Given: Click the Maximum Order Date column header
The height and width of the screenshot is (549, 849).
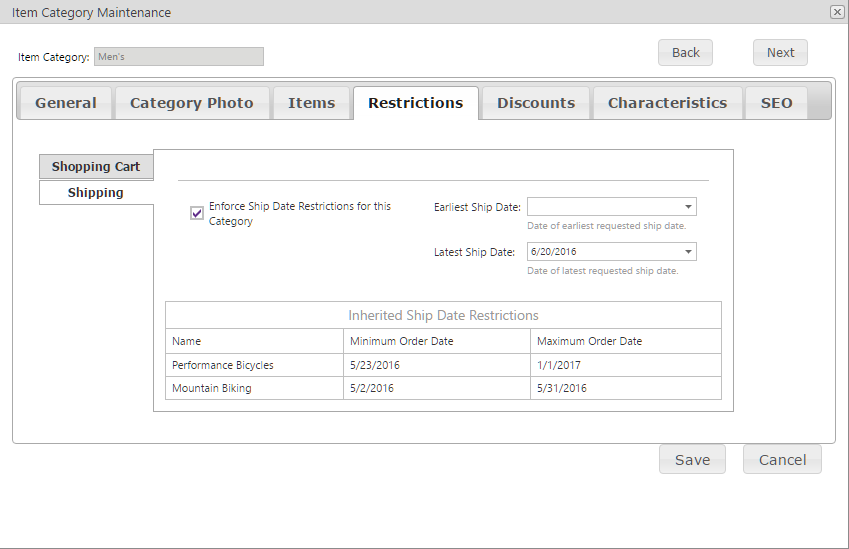Looking at the screenshot, I should pos(626,341).
